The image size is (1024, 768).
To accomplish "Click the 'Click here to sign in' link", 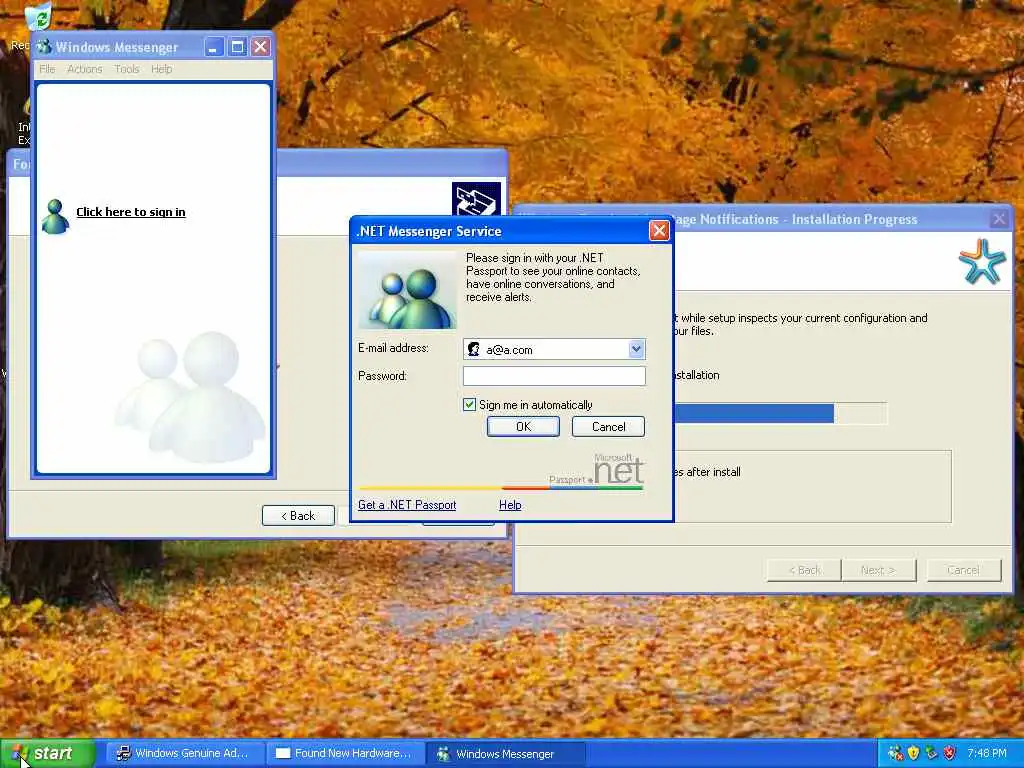I will (x=131, y=212).
